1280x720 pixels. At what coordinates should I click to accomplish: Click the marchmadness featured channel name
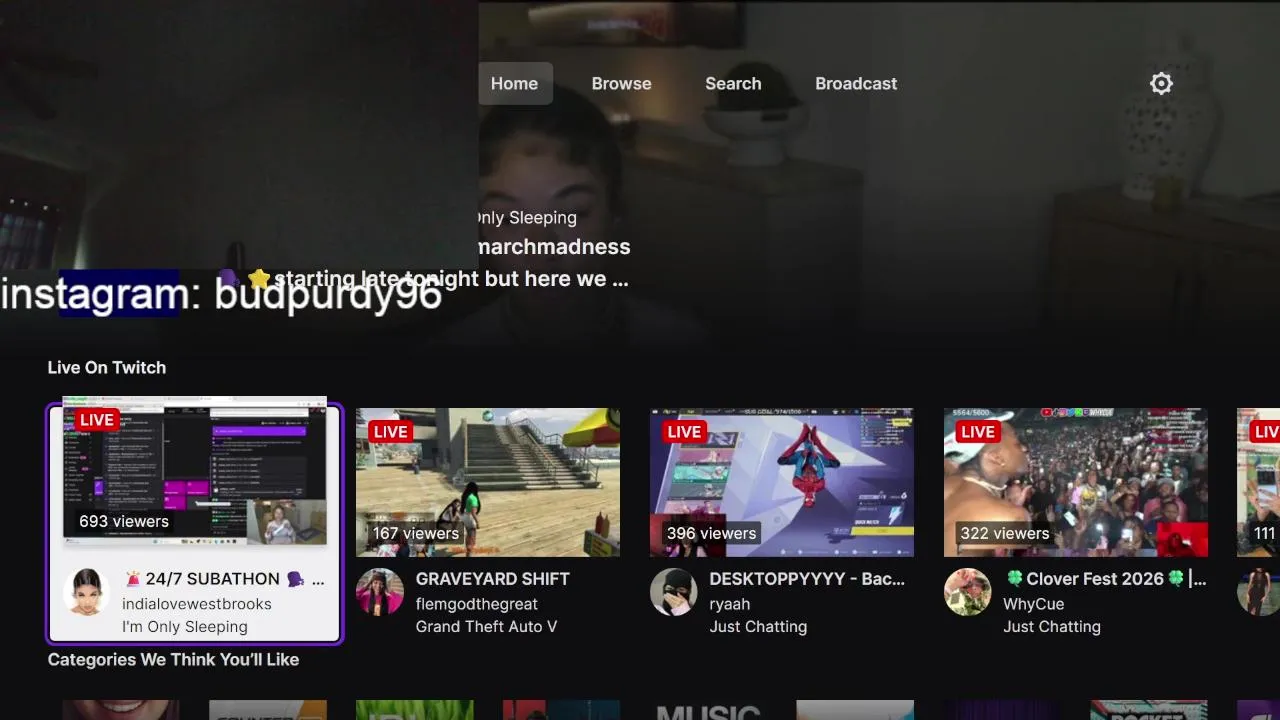tap(554, 247)
